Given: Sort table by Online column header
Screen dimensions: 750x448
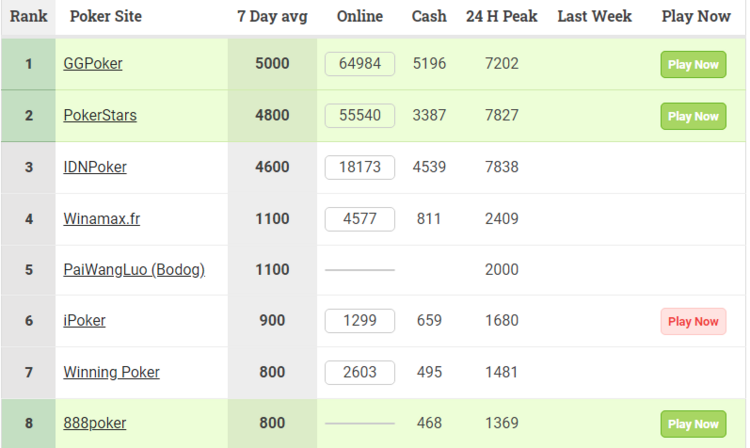Looking at the screenshot, I should (360, 17).
